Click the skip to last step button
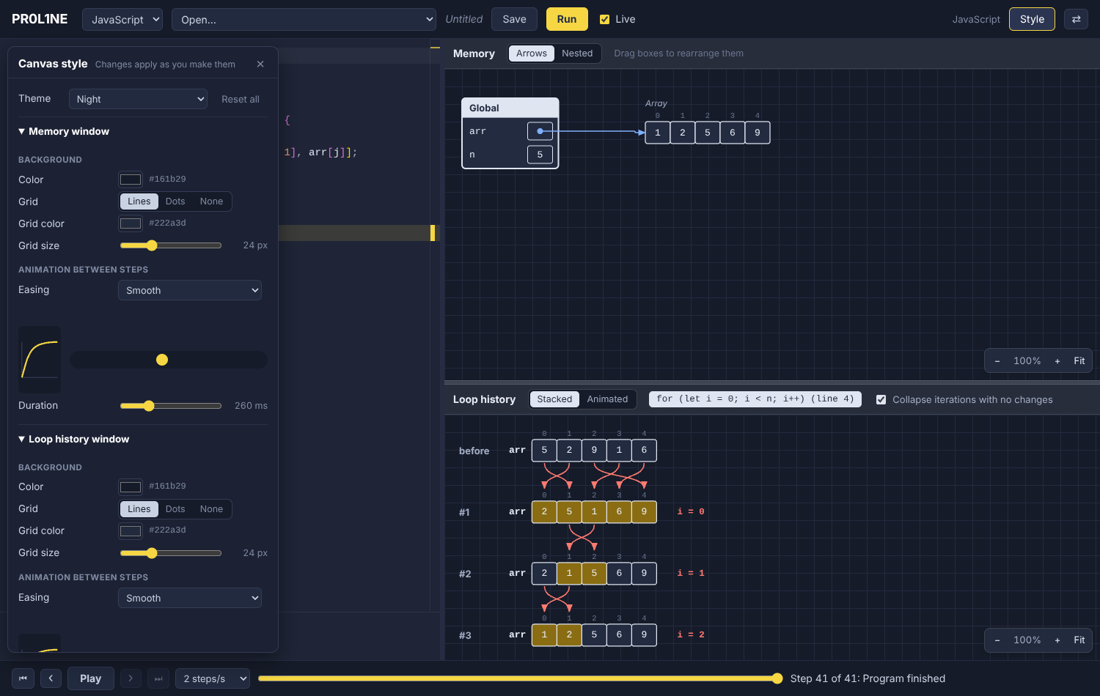This screenshot has height=696, width=1100. tap(158, 678)
